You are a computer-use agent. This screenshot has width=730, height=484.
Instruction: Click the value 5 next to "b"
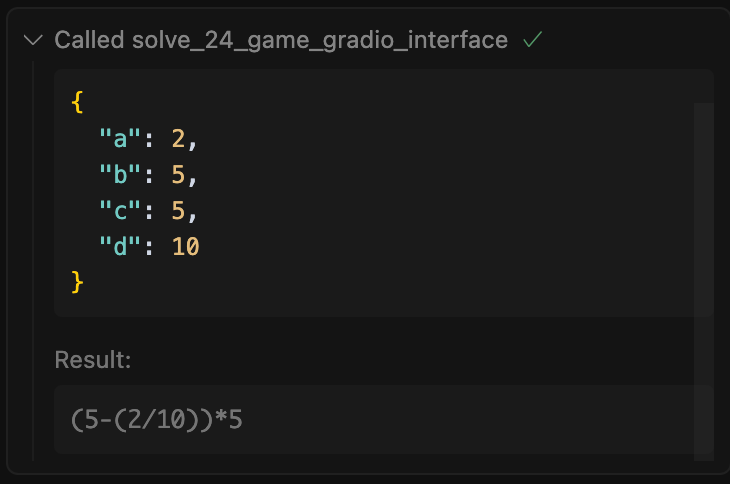[x=178, y=175]
